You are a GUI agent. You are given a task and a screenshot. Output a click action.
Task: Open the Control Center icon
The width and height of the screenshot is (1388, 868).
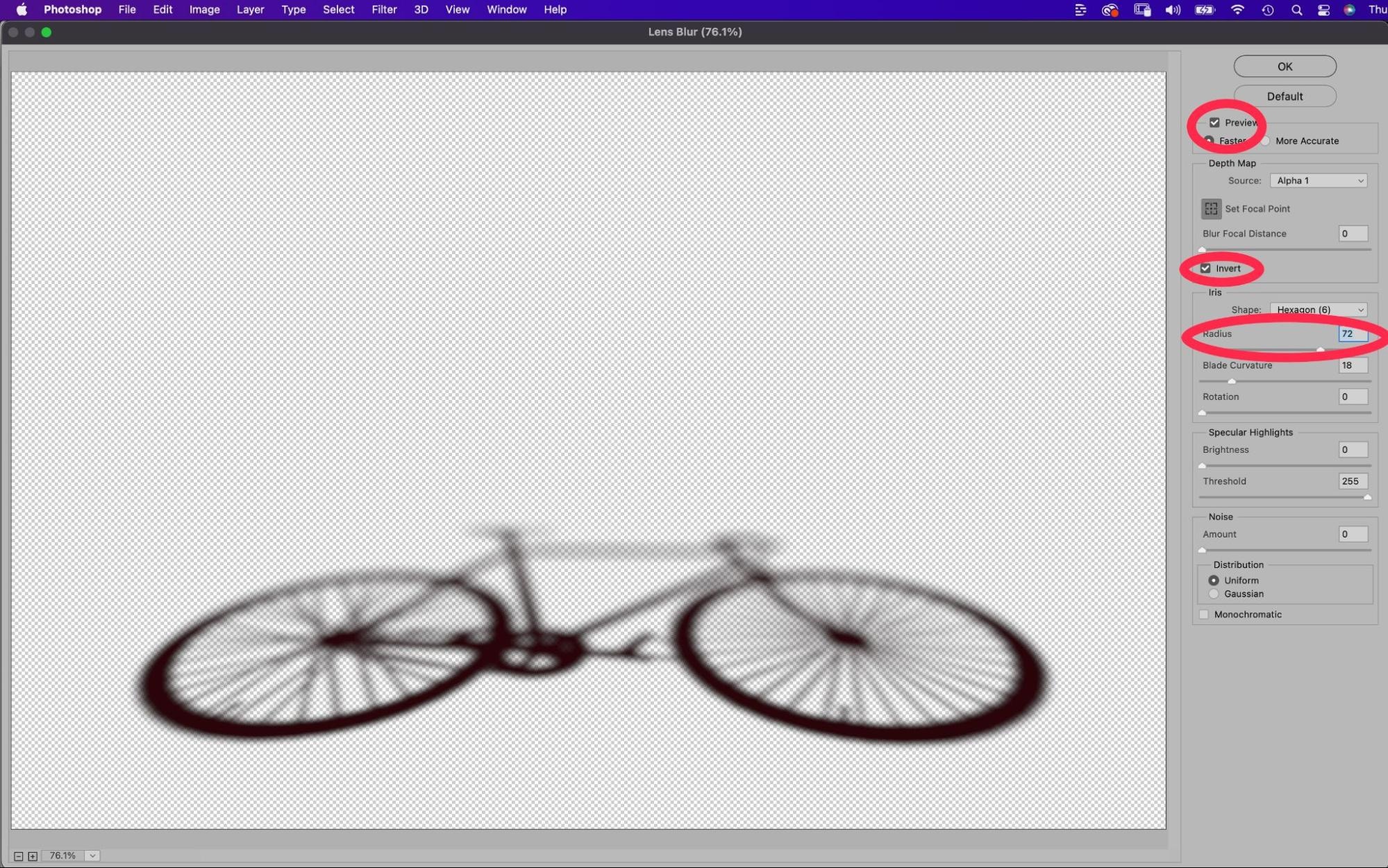click(1323, 10)
